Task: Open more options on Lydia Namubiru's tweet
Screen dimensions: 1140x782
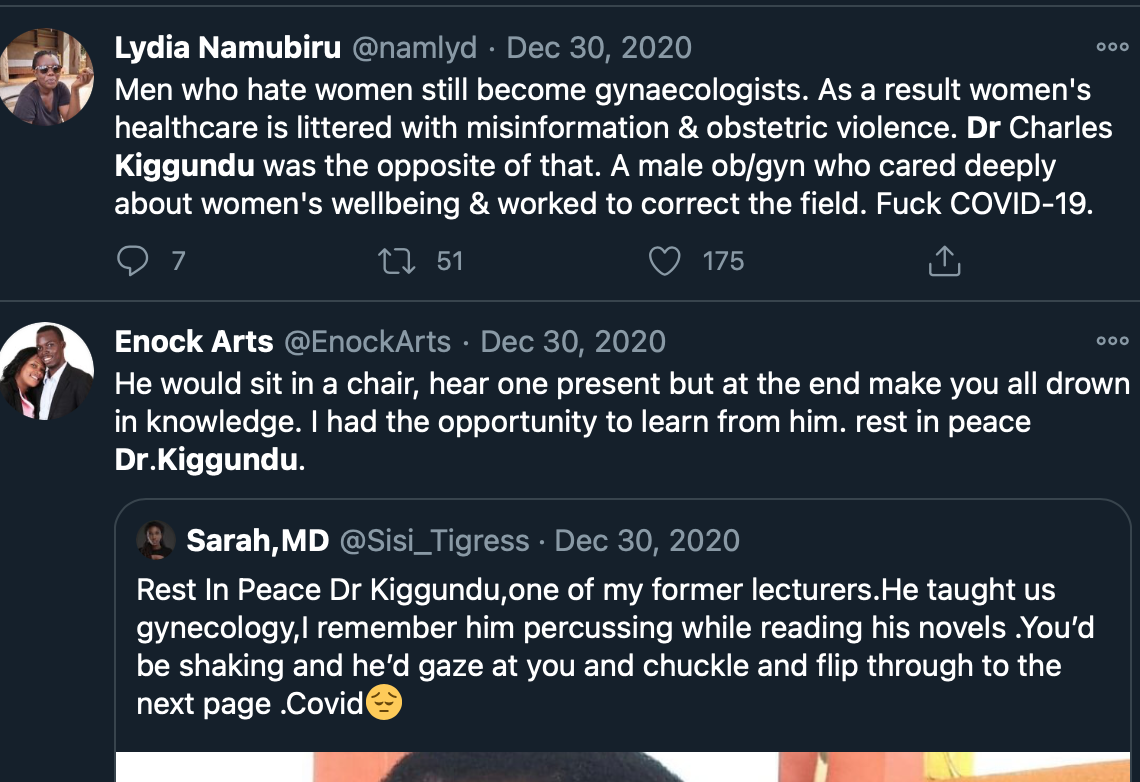Action: coord(1112,47)
